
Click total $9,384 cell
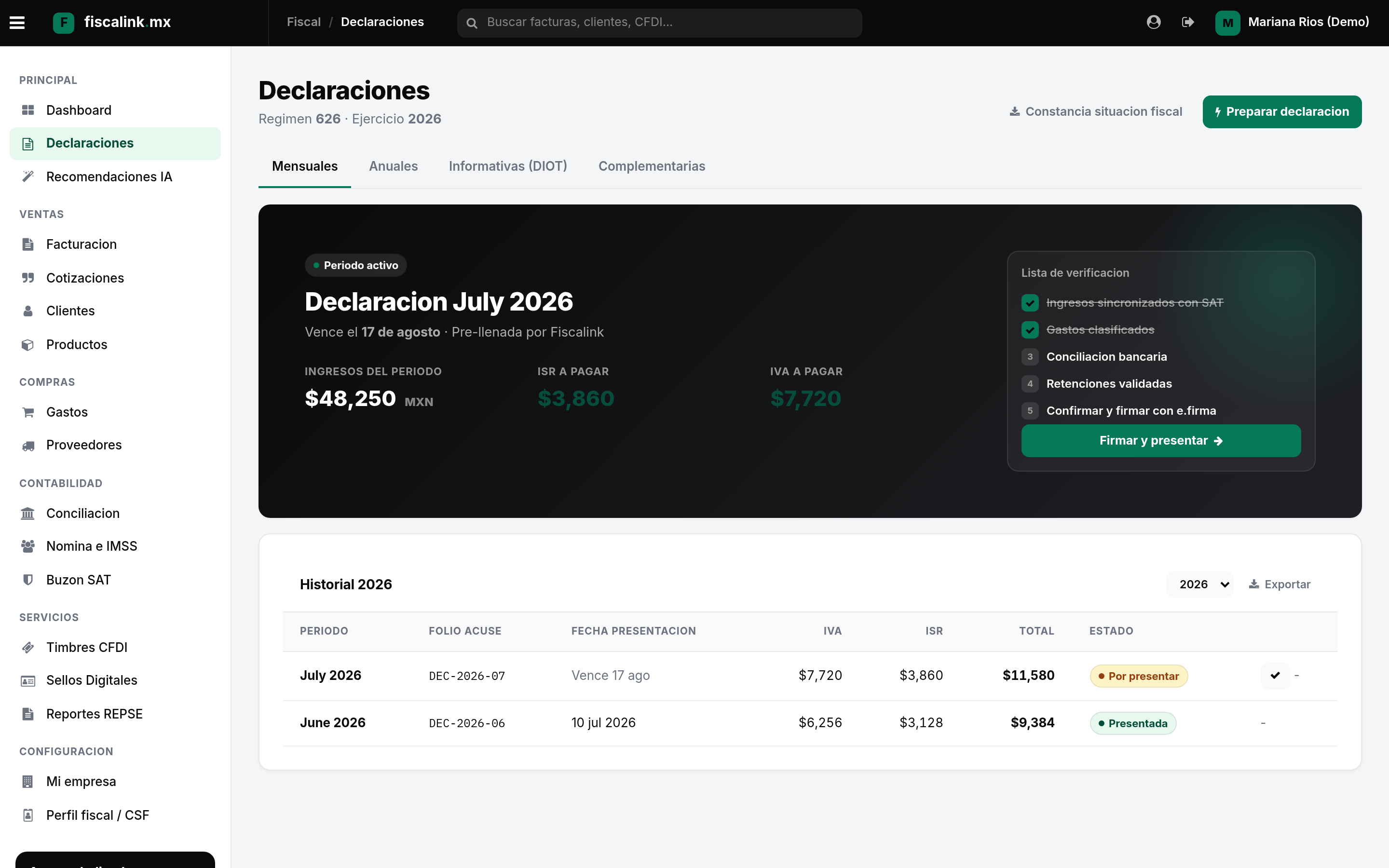click(1033, 723)
